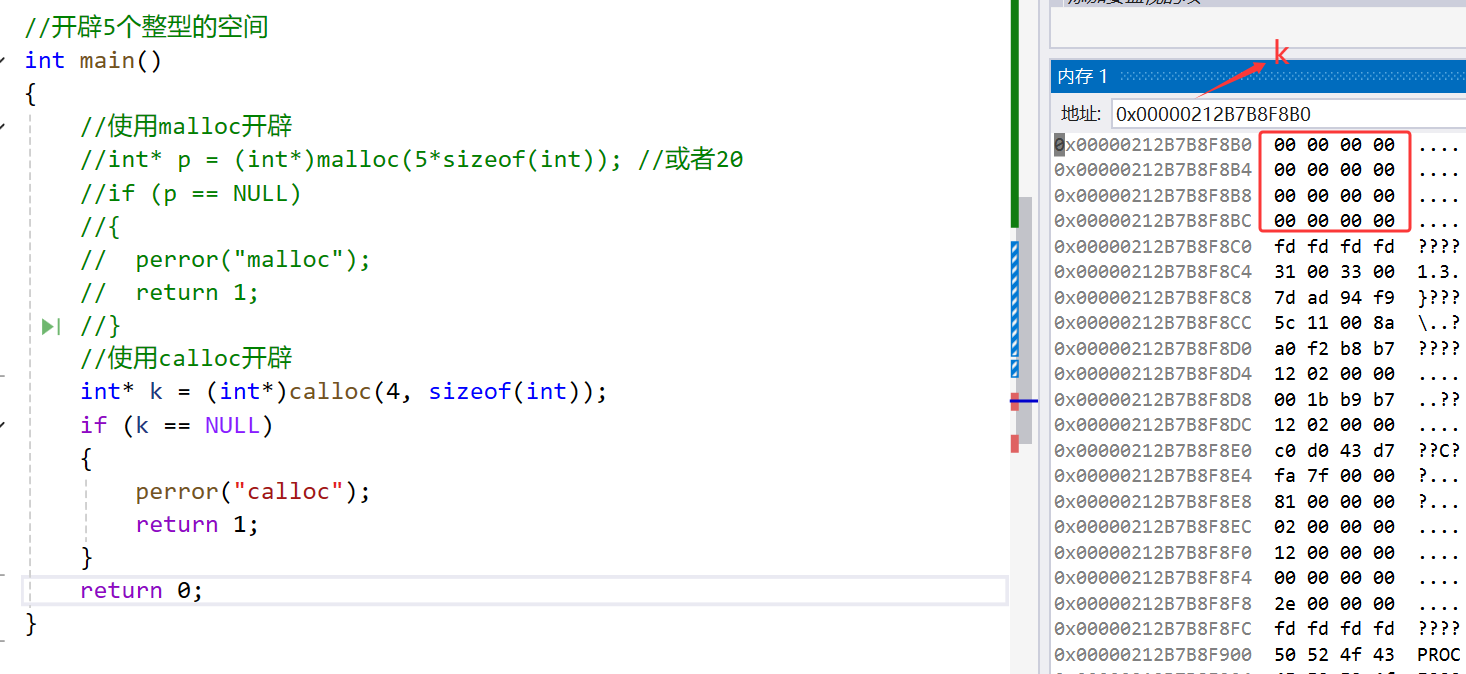Click memory row address 0x00000212B7B8F8F8
Viewport: 1466px width, 674px height.
[1153, 603]
